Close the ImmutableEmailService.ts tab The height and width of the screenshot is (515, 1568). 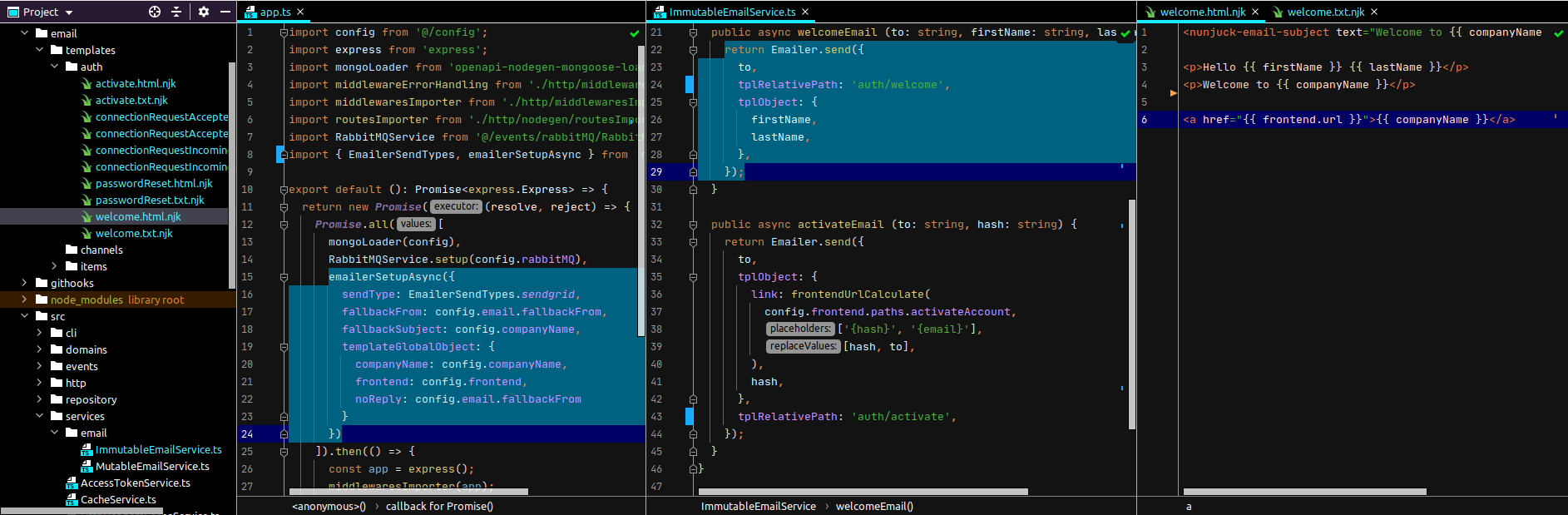(x=805, y=12)
